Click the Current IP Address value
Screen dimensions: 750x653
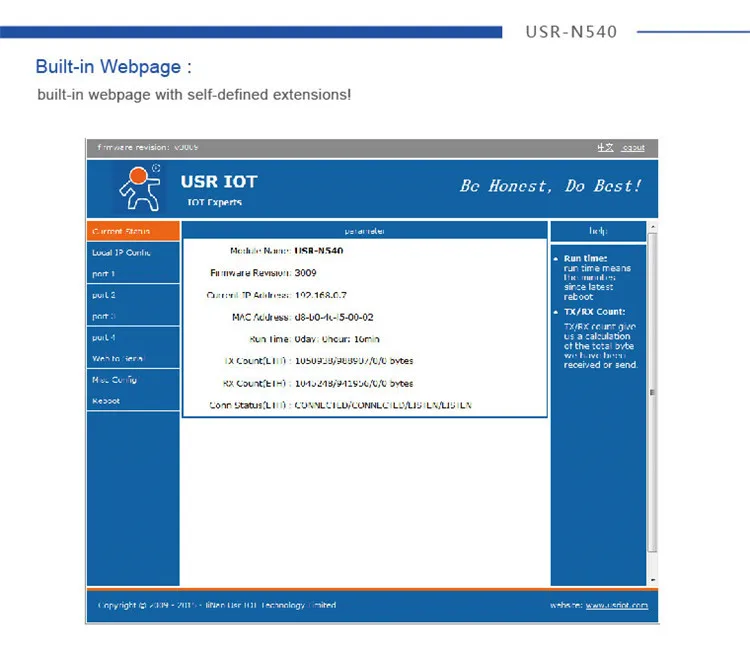pos(320,295)
